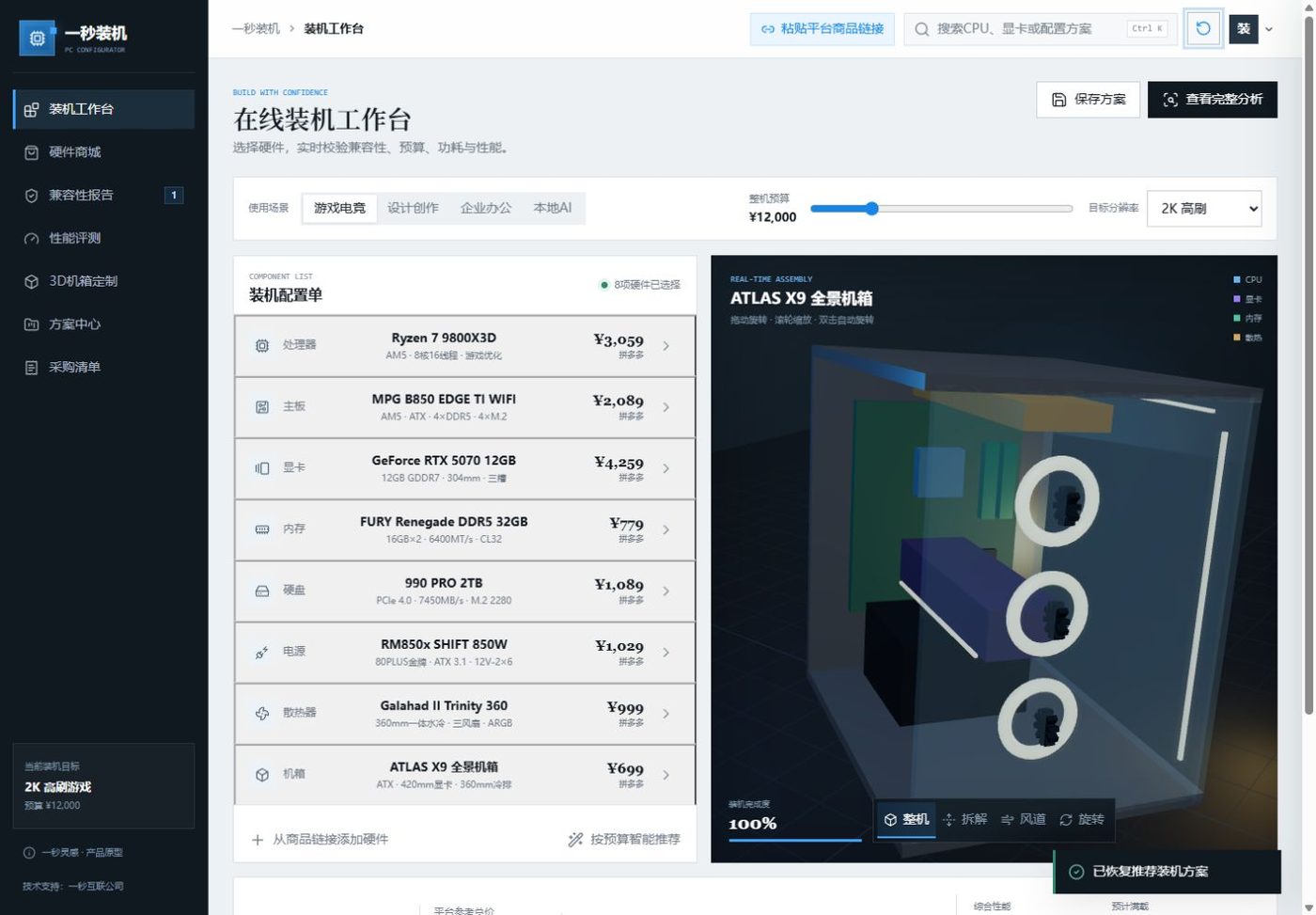Click the 查看完整分析 button
The width and height of the screenshot is (1316, 915).
1212,100
